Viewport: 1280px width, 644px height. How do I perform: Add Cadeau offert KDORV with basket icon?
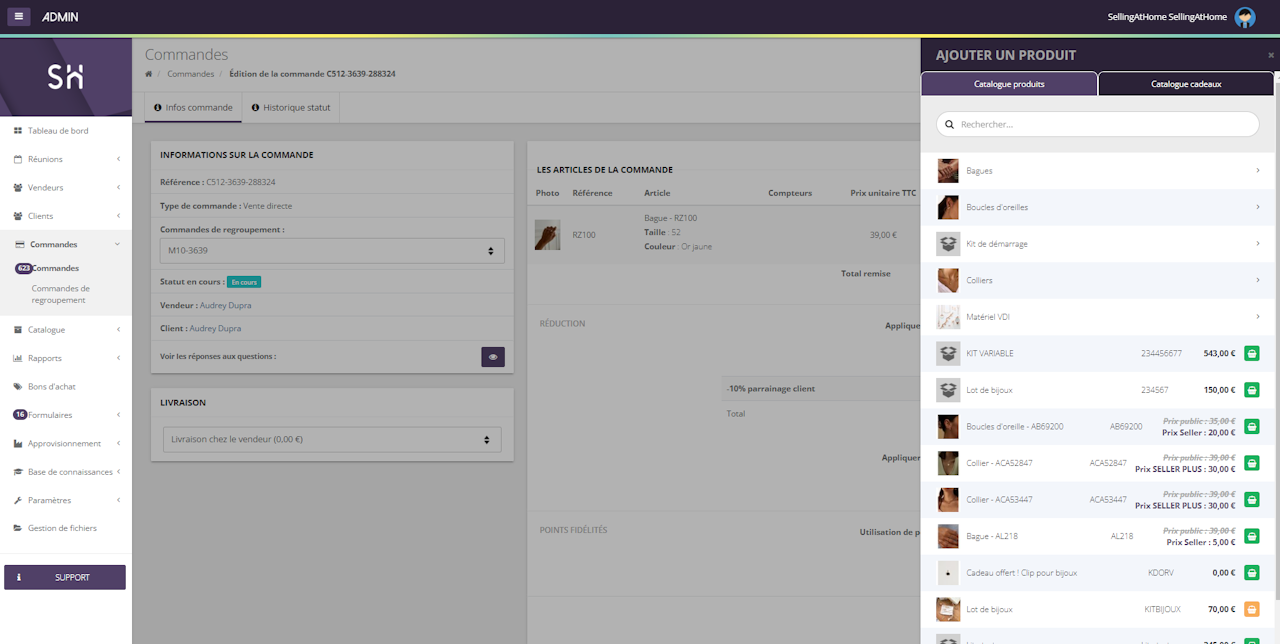pyautogui.click(x=1251, y=573)
